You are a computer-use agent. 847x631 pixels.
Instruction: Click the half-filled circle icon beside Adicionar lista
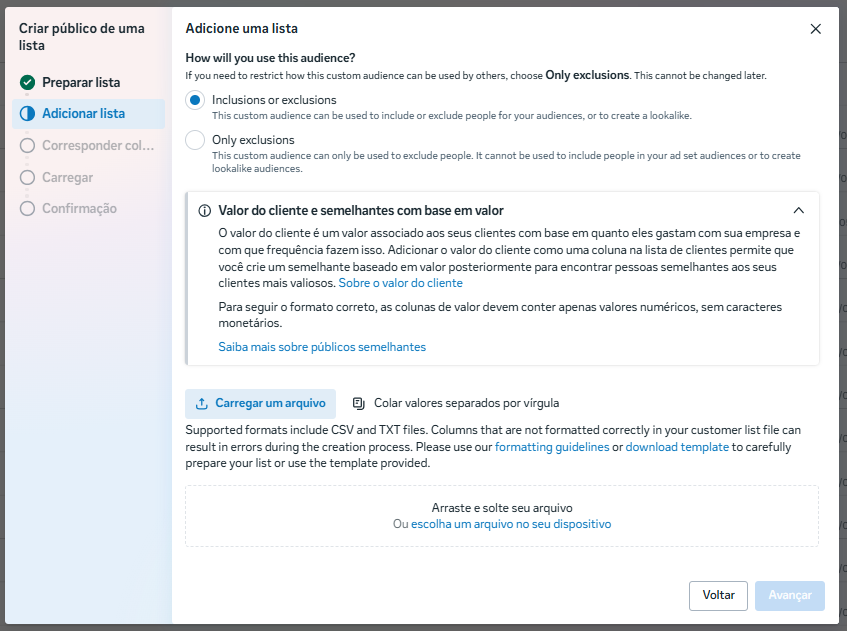(x=27, y=113)
